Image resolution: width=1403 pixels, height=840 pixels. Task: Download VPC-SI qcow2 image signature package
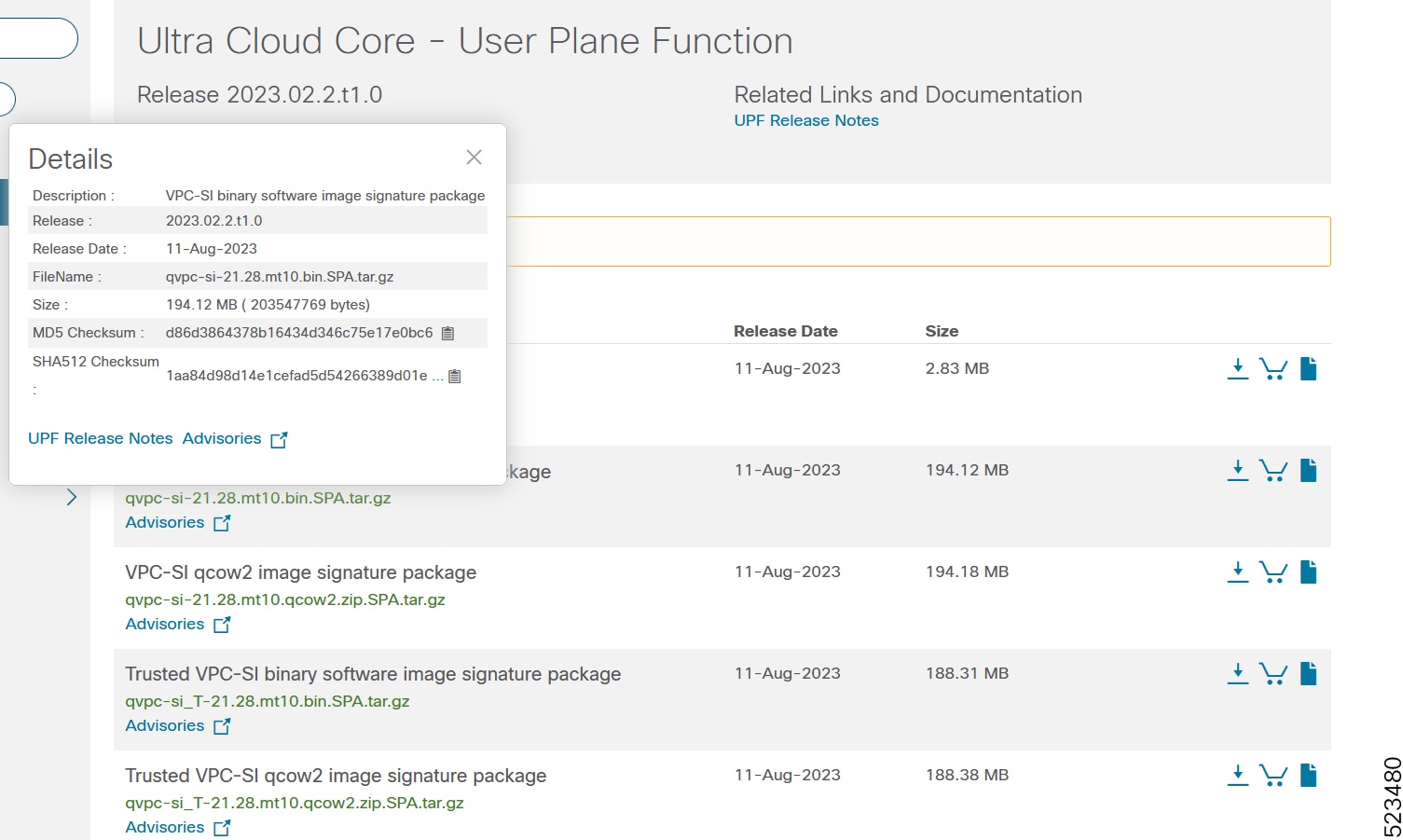click(x=1237, y=572)
